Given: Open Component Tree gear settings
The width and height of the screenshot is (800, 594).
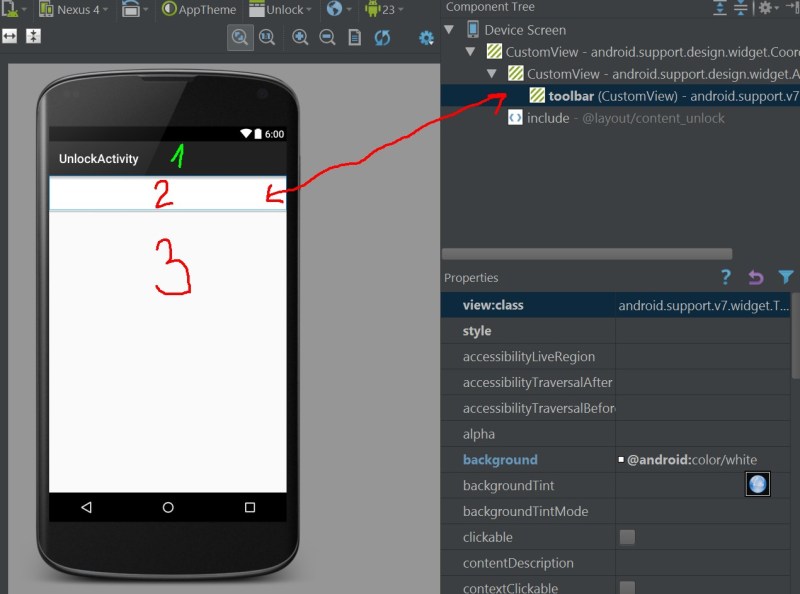Looking at the screenshot, I should click(x=767, y=8).
